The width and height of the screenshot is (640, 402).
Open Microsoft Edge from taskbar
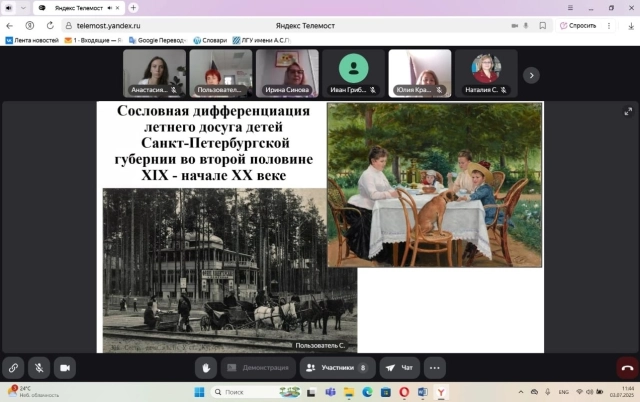coord(367,392)
